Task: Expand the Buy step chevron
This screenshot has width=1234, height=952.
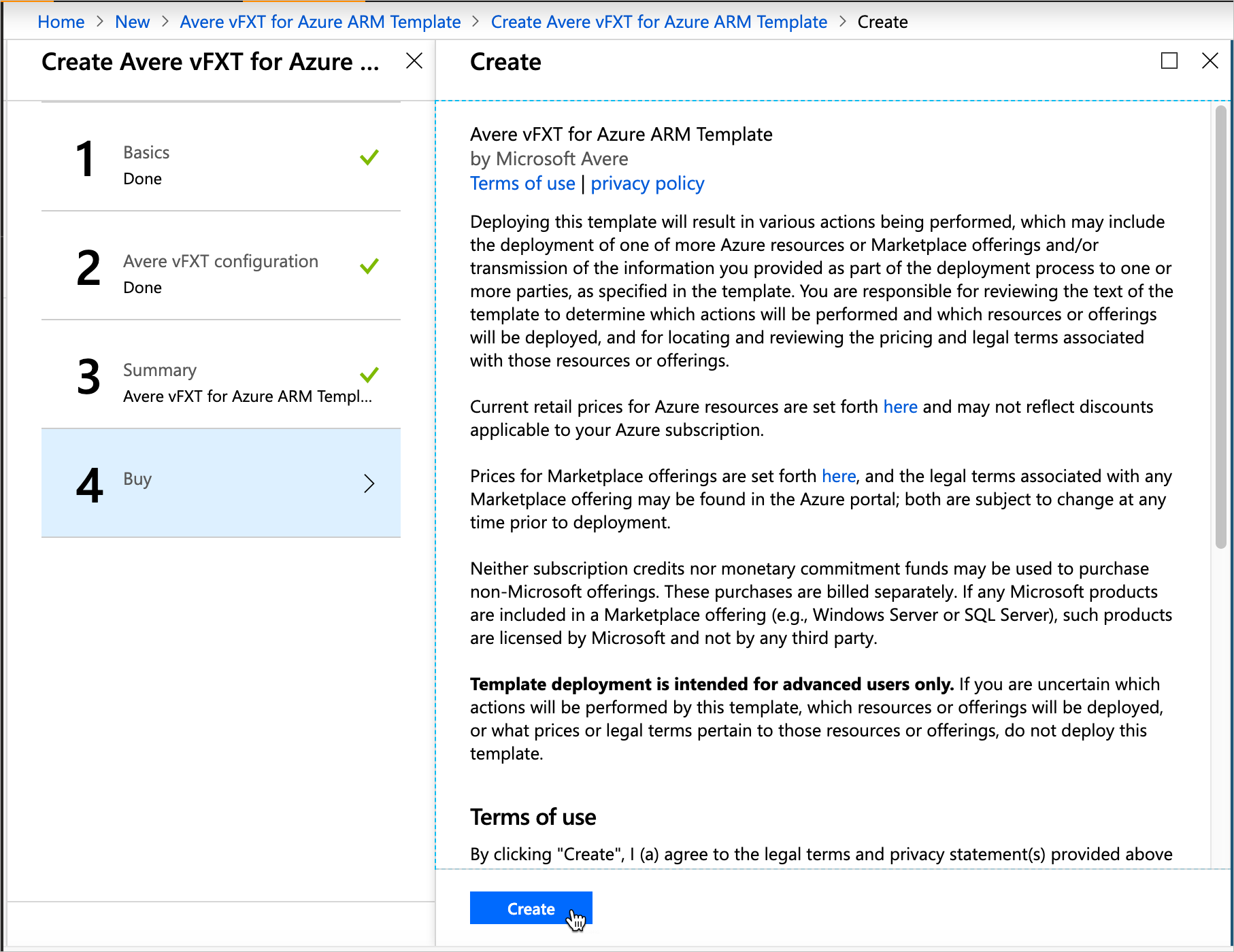Action: tap(369, 483)
